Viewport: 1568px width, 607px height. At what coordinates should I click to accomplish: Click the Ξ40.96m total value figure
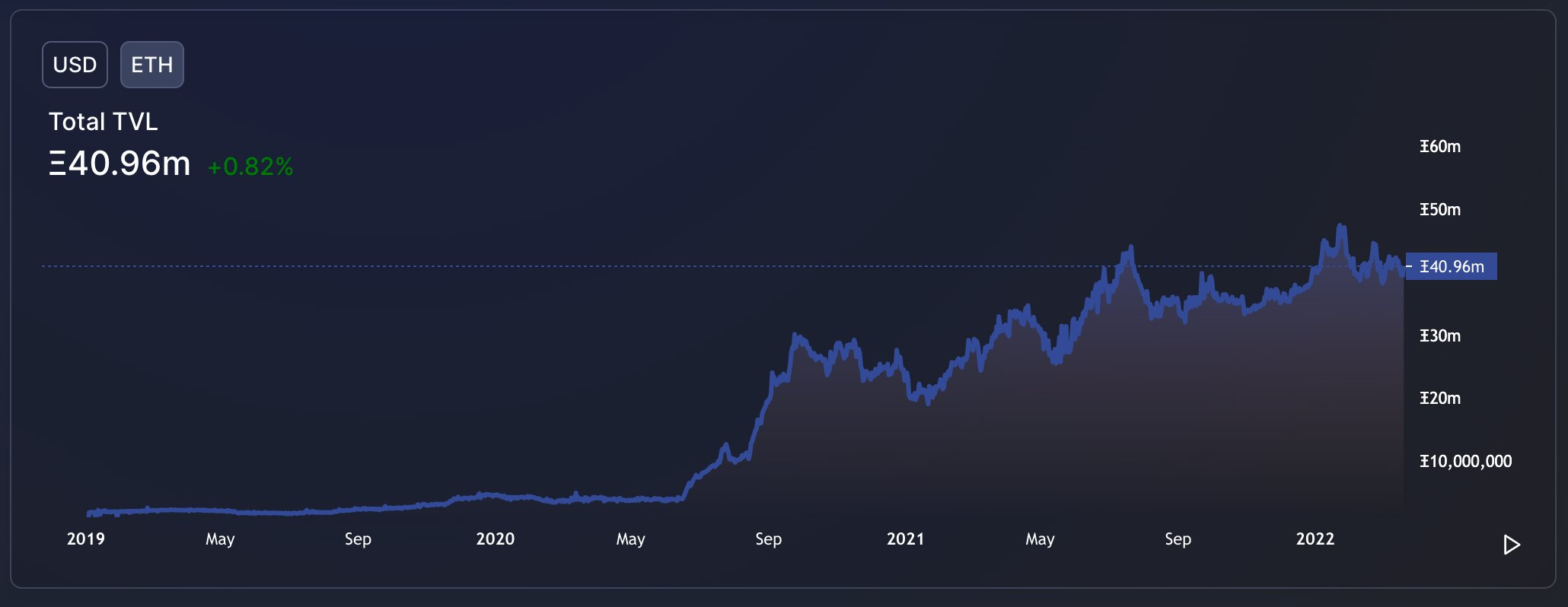tap(120, 164)
